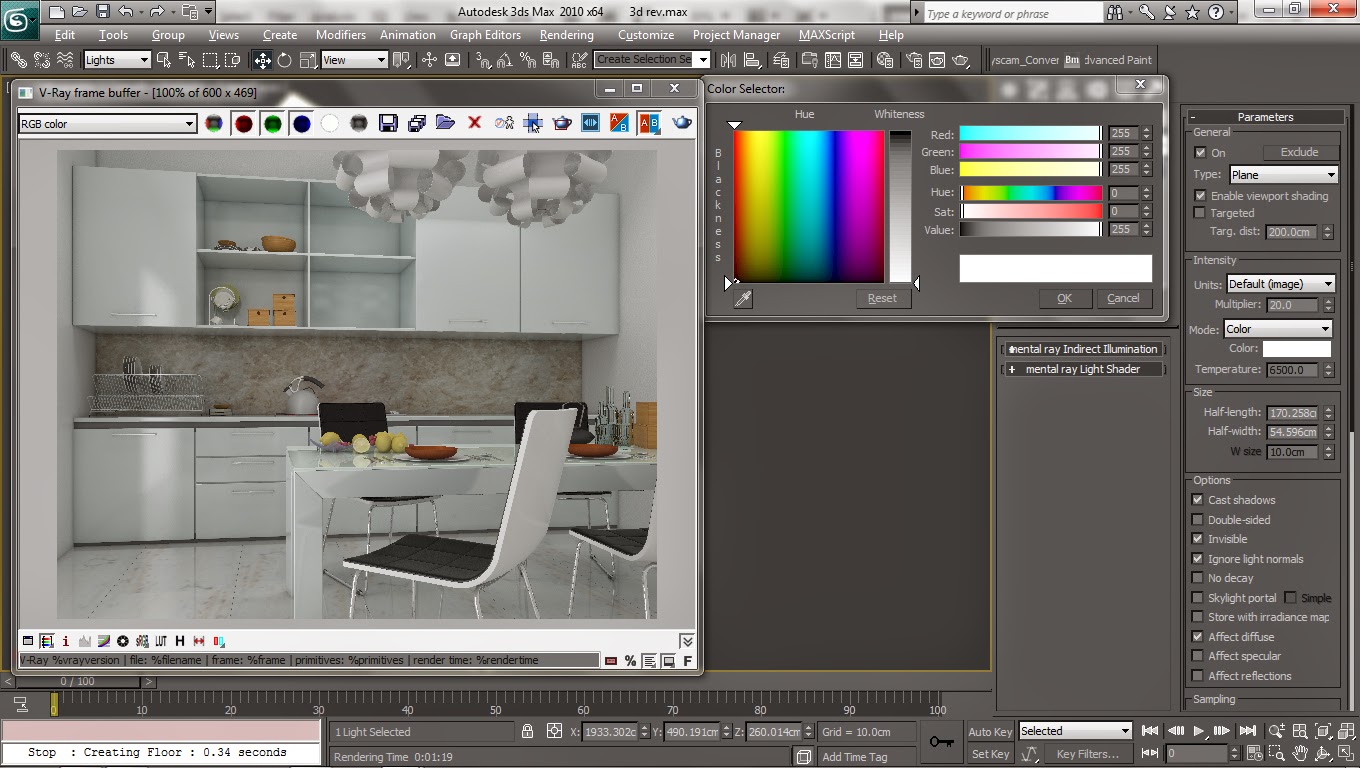Toggle the Invisible checkbox
Viewport: 1360px width, 768px height.
[x=1198, y=539]
